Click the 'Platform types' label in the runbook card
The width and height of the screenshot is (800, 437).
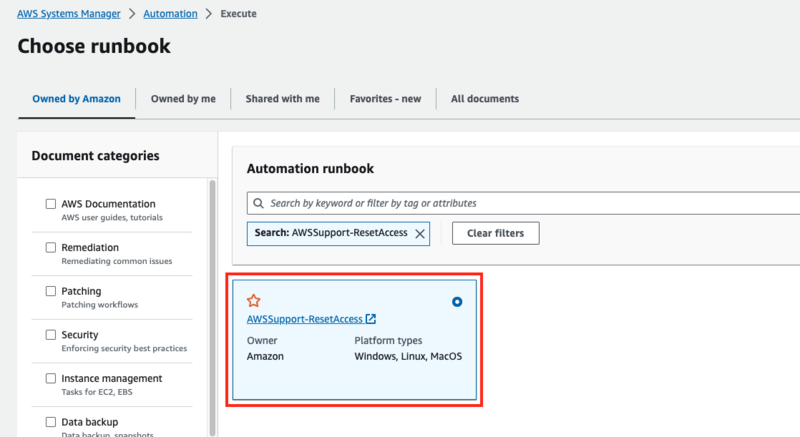pyautogui.click(x=388, y=340)
